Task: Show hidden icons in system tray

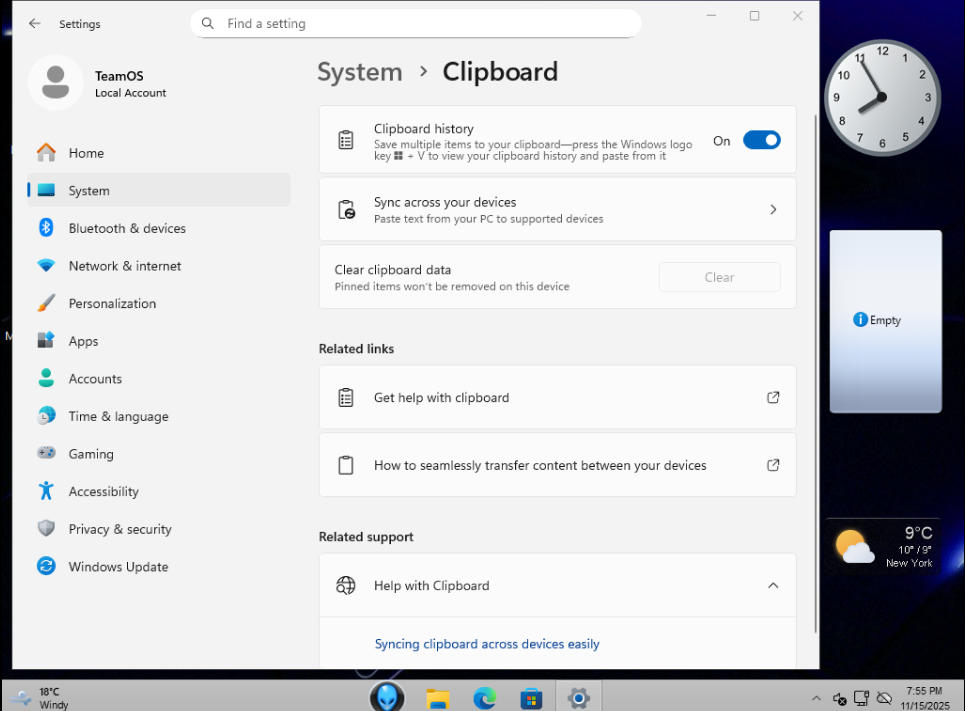Action: coord(816,698)
